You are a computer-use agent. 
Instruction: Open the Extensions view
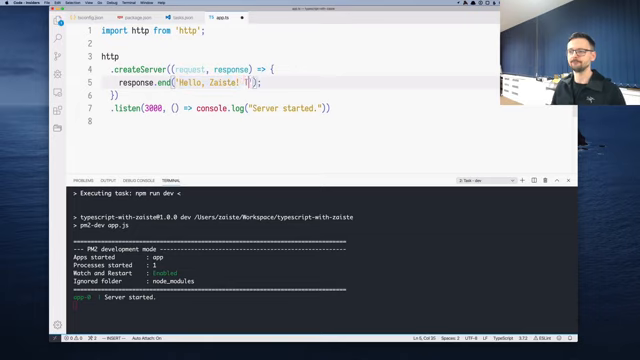[x=58, y=110]
